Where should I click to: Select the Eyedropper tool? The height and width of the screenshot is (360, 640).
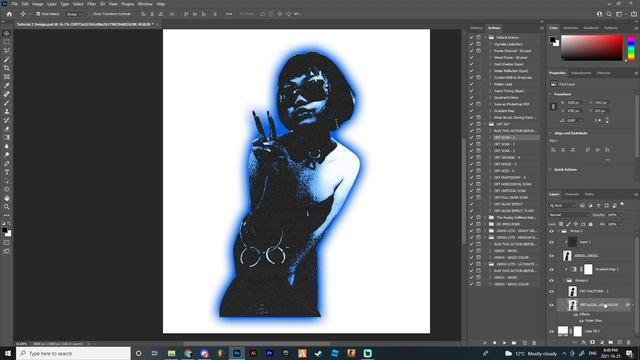tap(7, 85)
